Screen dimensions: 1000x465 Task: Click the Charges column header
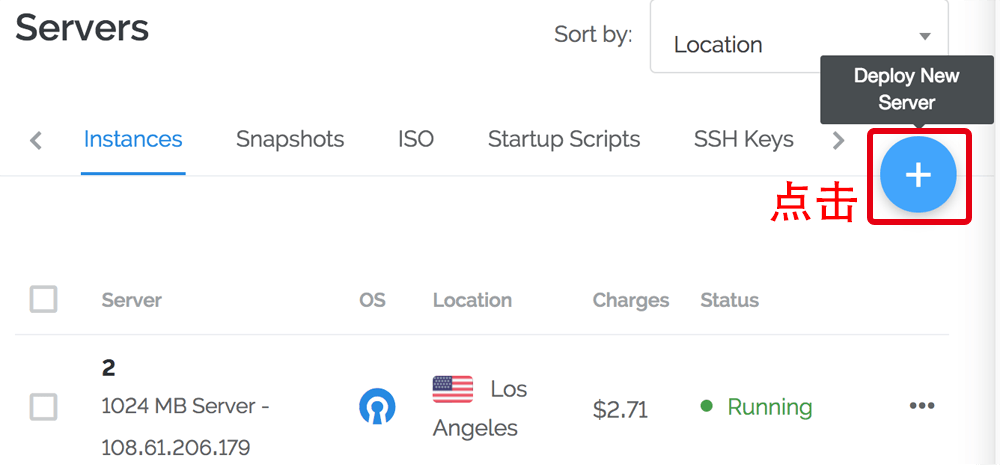pyautogui.click(x=631, y=300)
